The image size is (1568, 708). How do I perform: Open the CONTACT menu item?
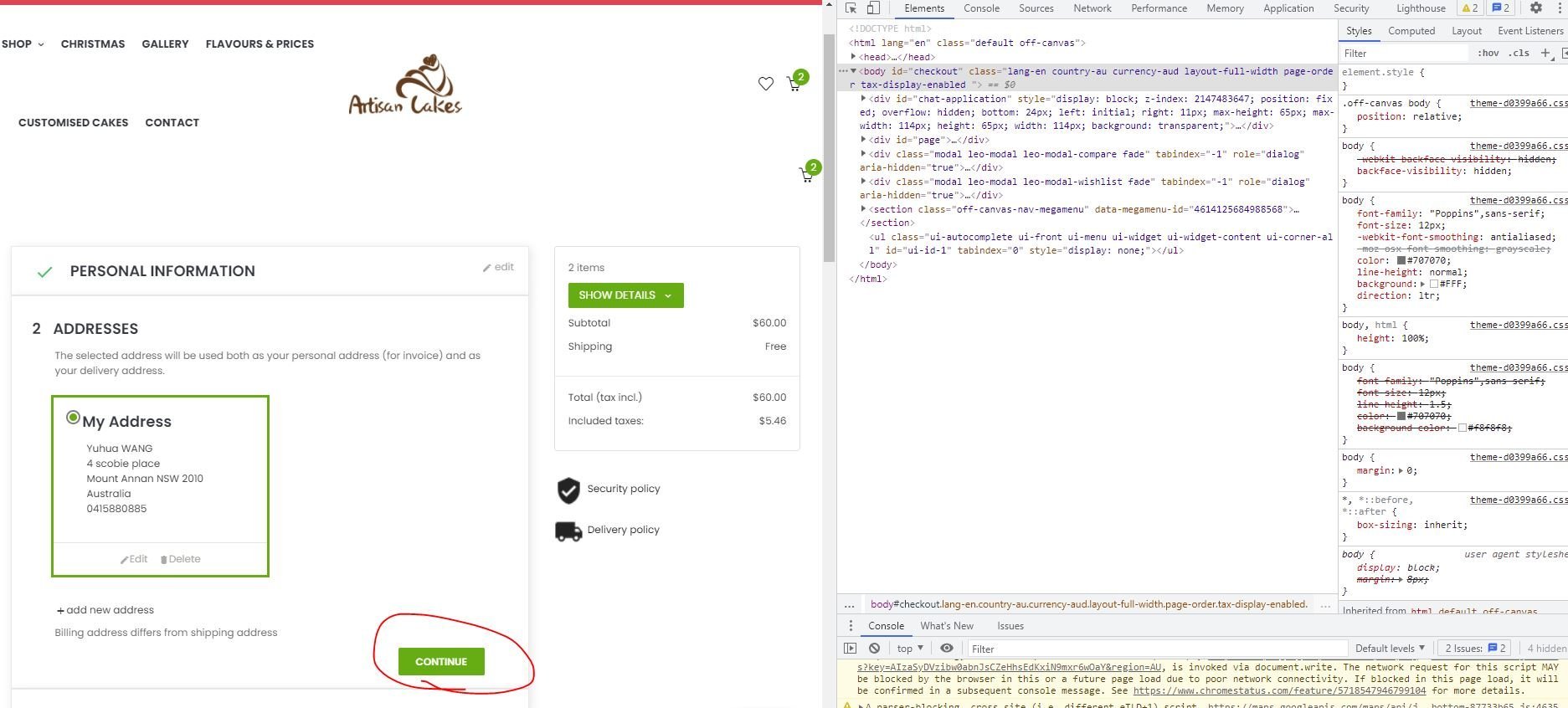172,122
